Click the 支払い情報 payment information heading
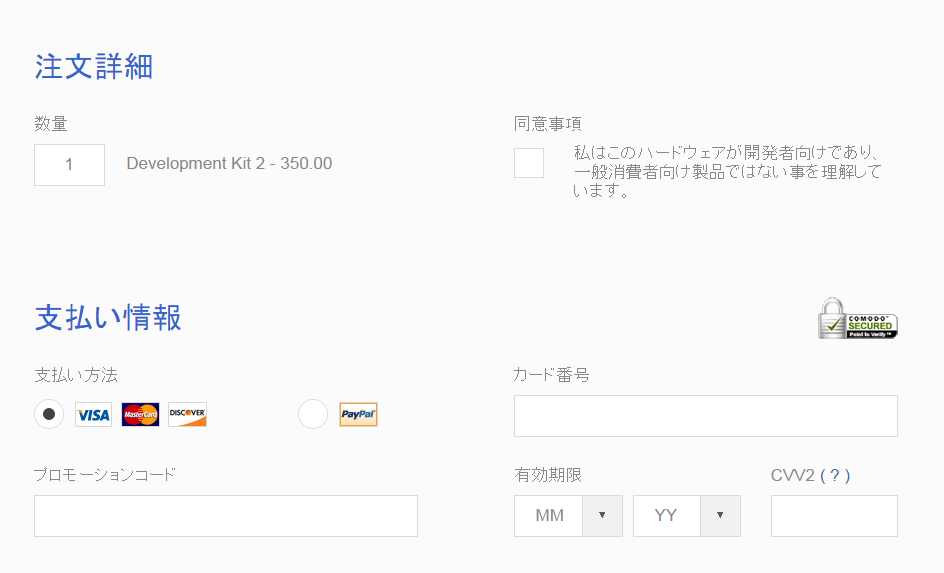 [108, 317]
